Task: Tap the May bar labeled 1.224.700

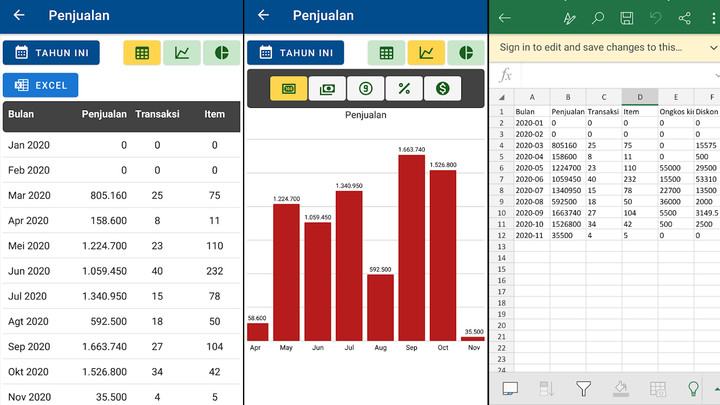Action: [286, 272]
